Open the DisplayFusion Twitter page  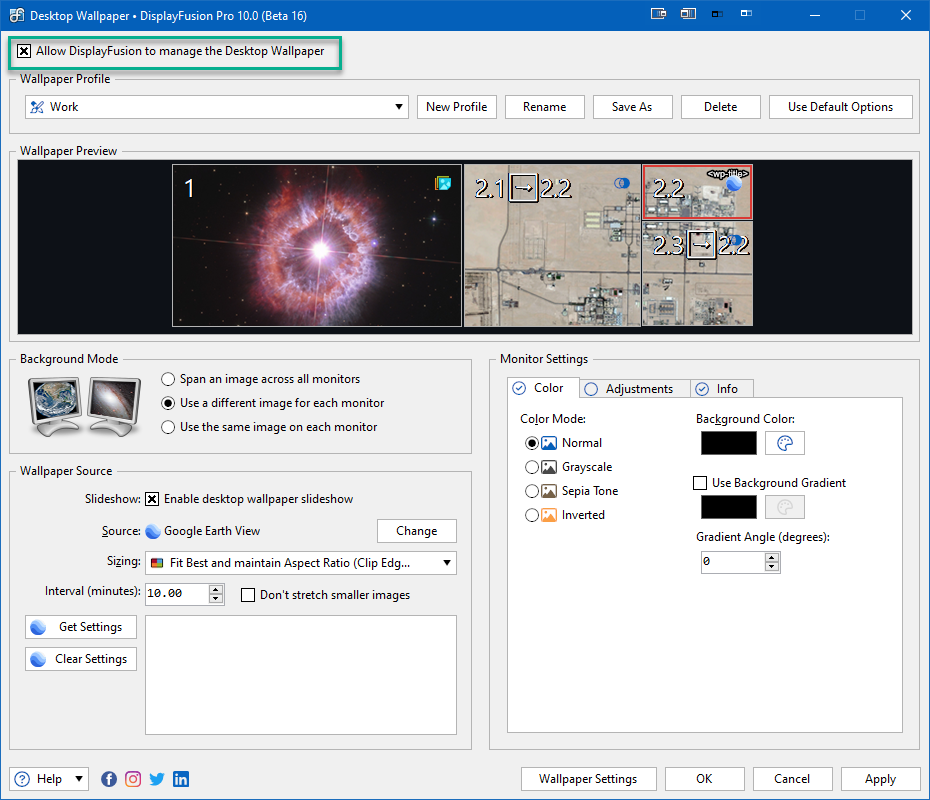[x=157, y=779]
